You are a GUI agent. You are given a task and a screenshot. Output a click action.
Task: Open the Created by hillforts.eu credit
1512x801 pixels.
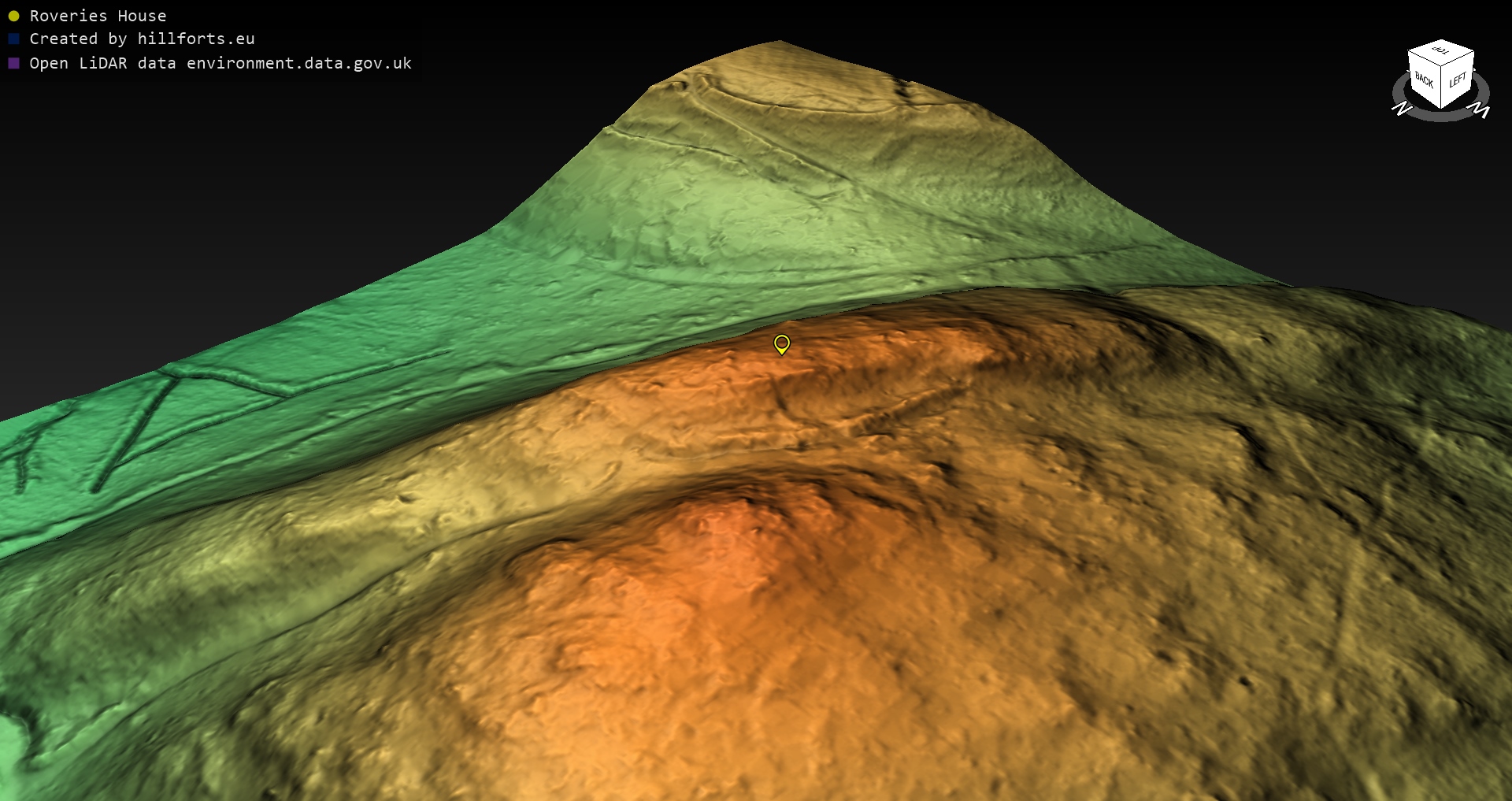tap(142, 39)
